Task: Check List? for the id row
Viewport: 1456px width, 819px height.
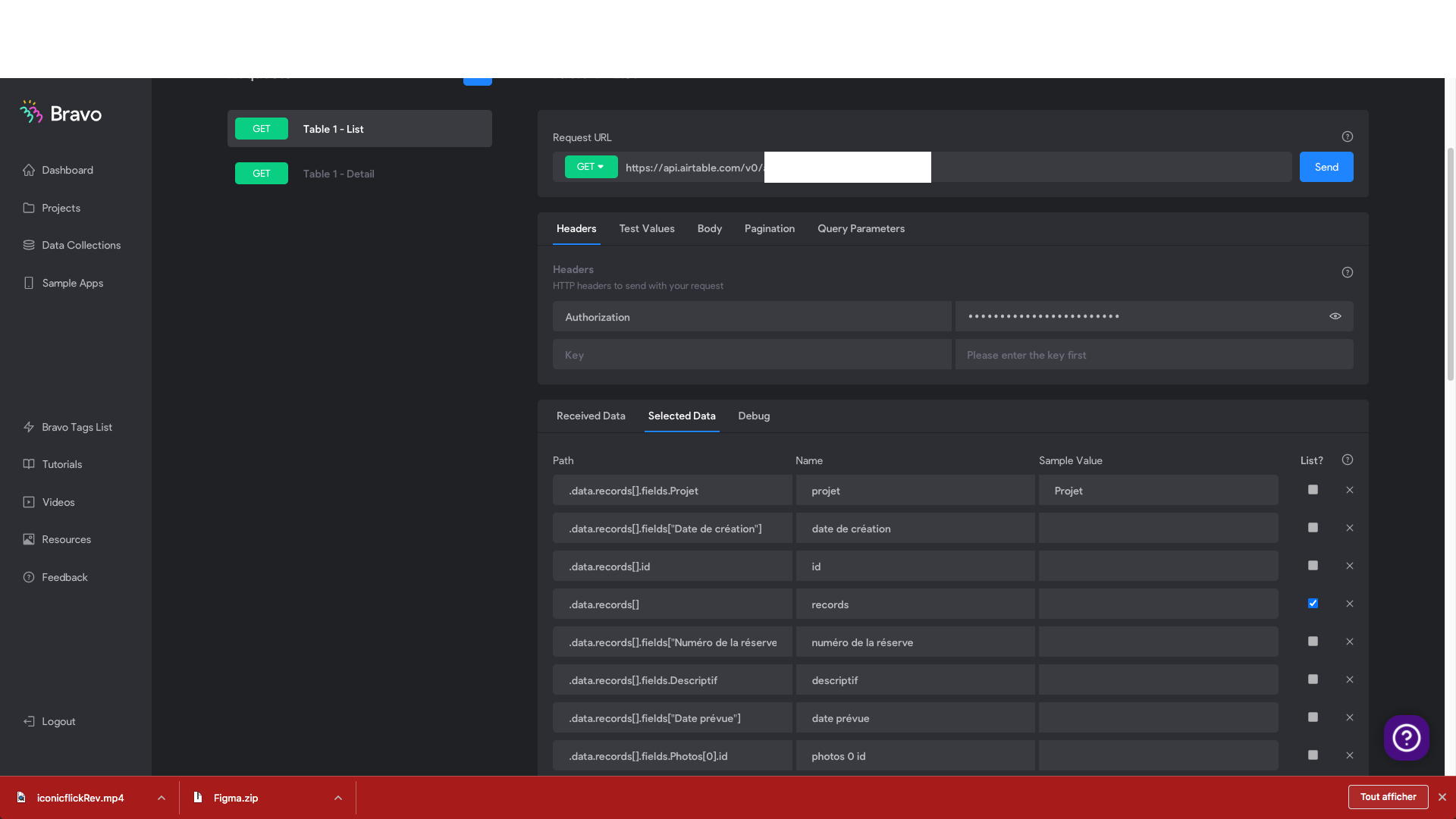Action: (1313, 566)
